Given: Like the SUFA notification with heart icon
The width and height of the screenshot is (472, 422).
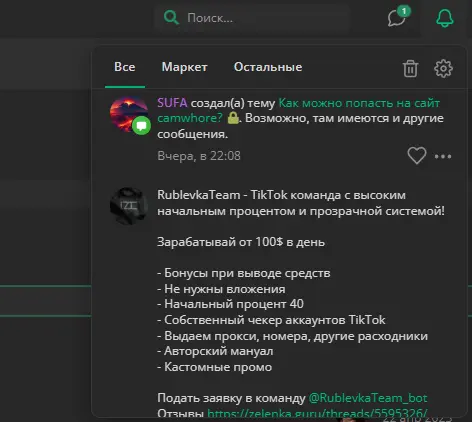Looking at the screenshot, I should coord(417,156).
